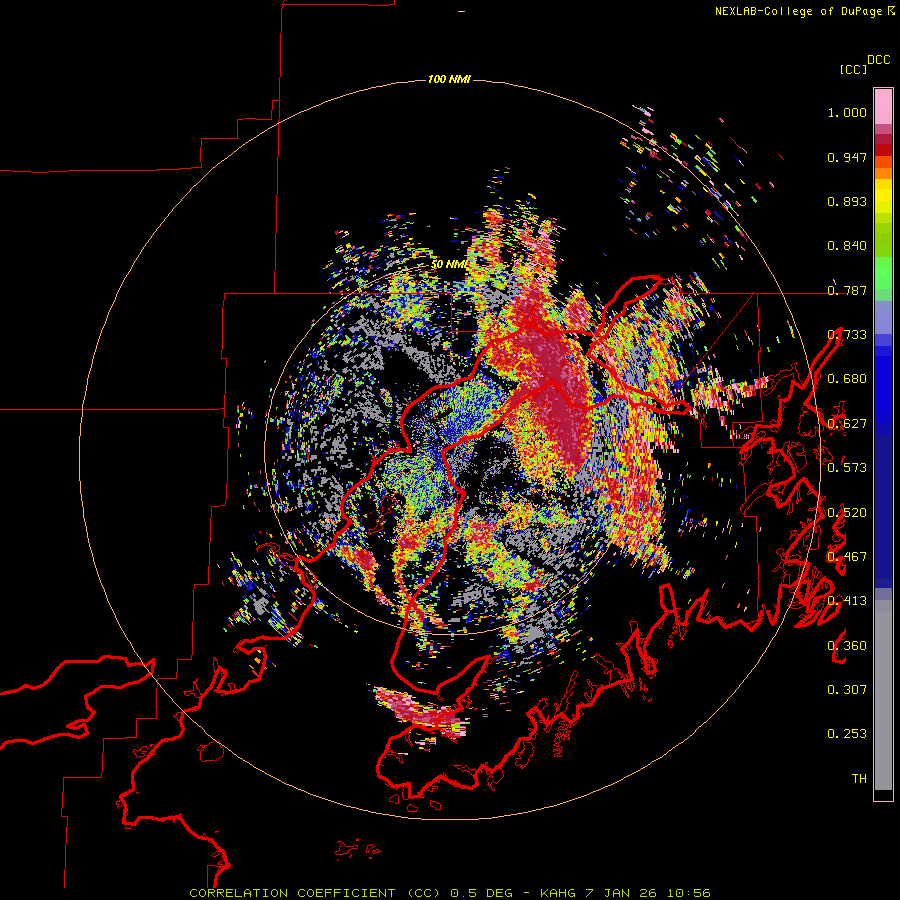Click the 0.787 legend value
Screen dimensions: 900x900
(847, 290)
